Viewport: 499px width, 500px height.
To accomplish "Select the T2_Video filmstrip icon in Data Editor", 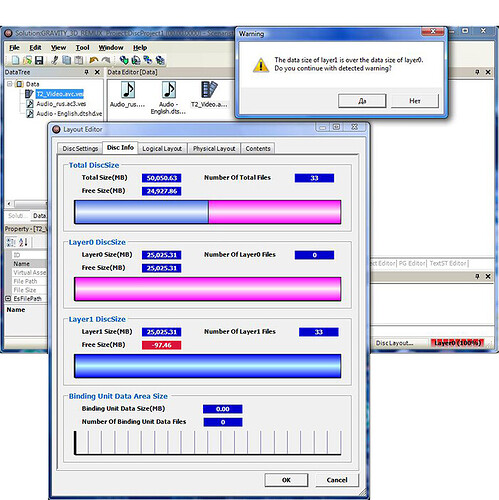I will coord(209,90).
